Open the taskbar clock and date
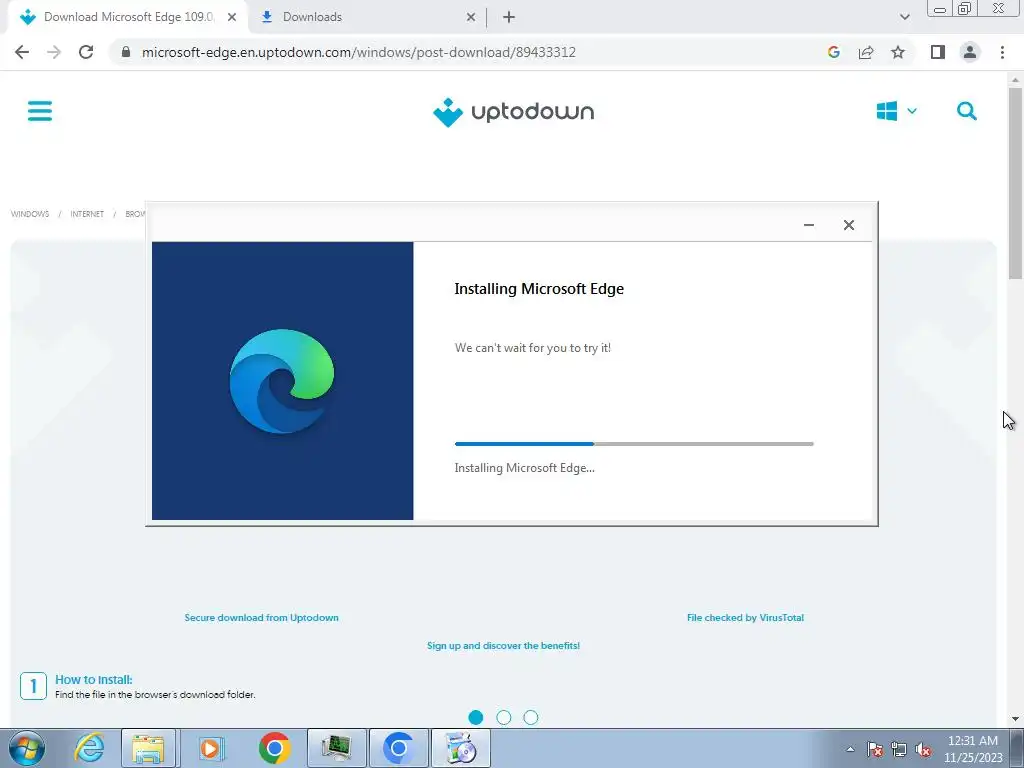 click(972, 749)
